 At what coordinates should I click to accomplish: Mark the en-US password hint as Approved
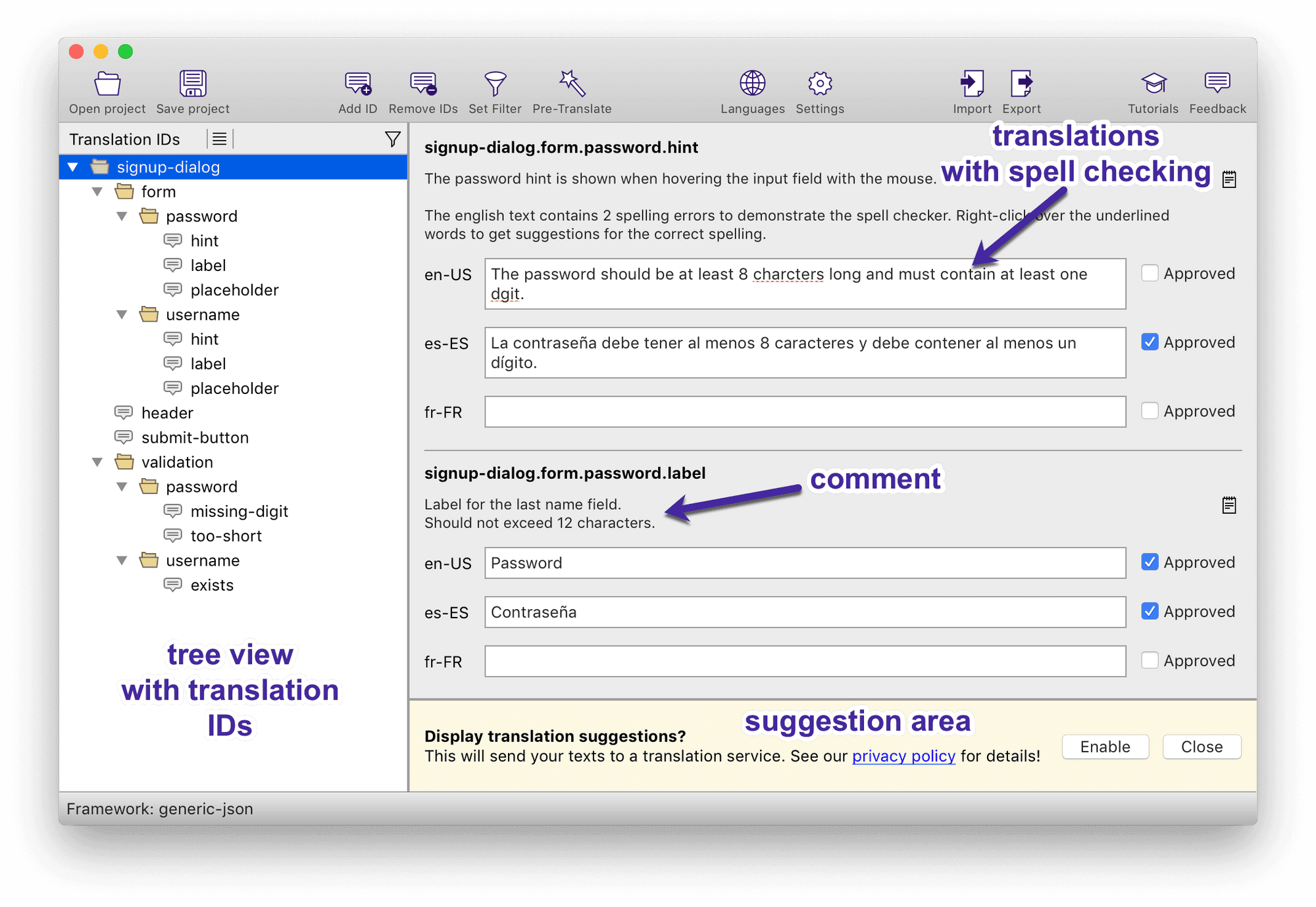[x=1150, y=273]
